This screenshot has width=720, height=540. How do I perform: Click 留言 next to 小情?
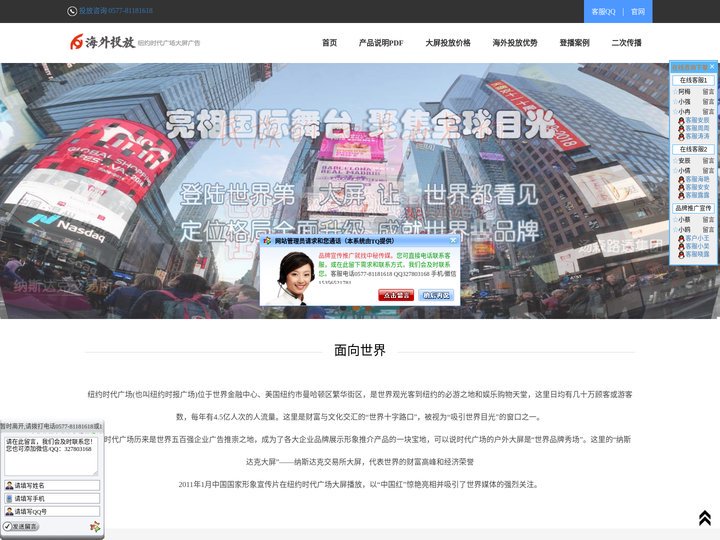point(708,170)
